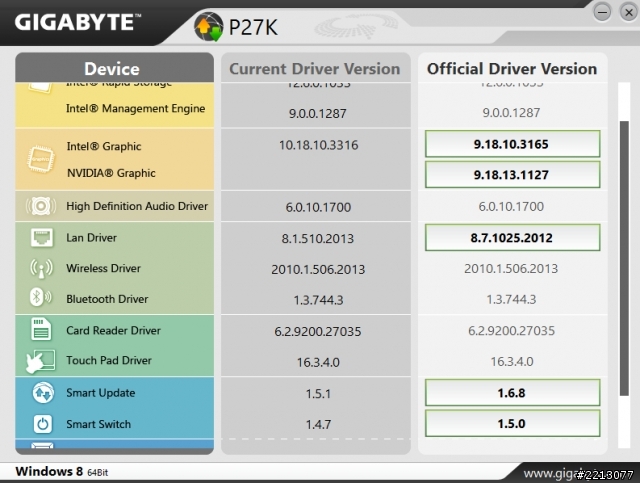Click the Official Driver Version column header

(x=512, y=69)
